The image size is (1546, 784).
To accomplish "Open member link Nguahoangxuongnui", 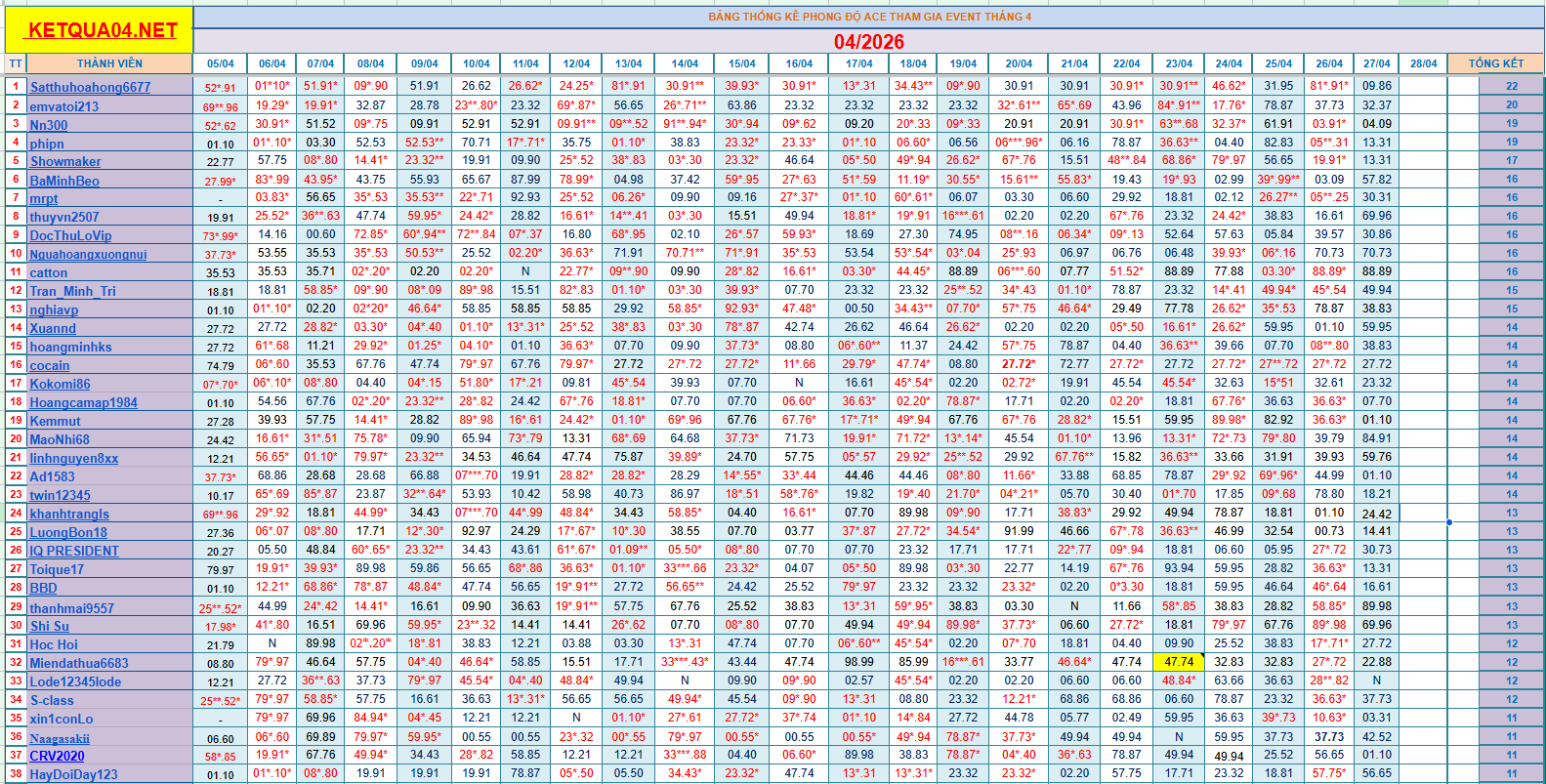I will click(x=88, y=254).
